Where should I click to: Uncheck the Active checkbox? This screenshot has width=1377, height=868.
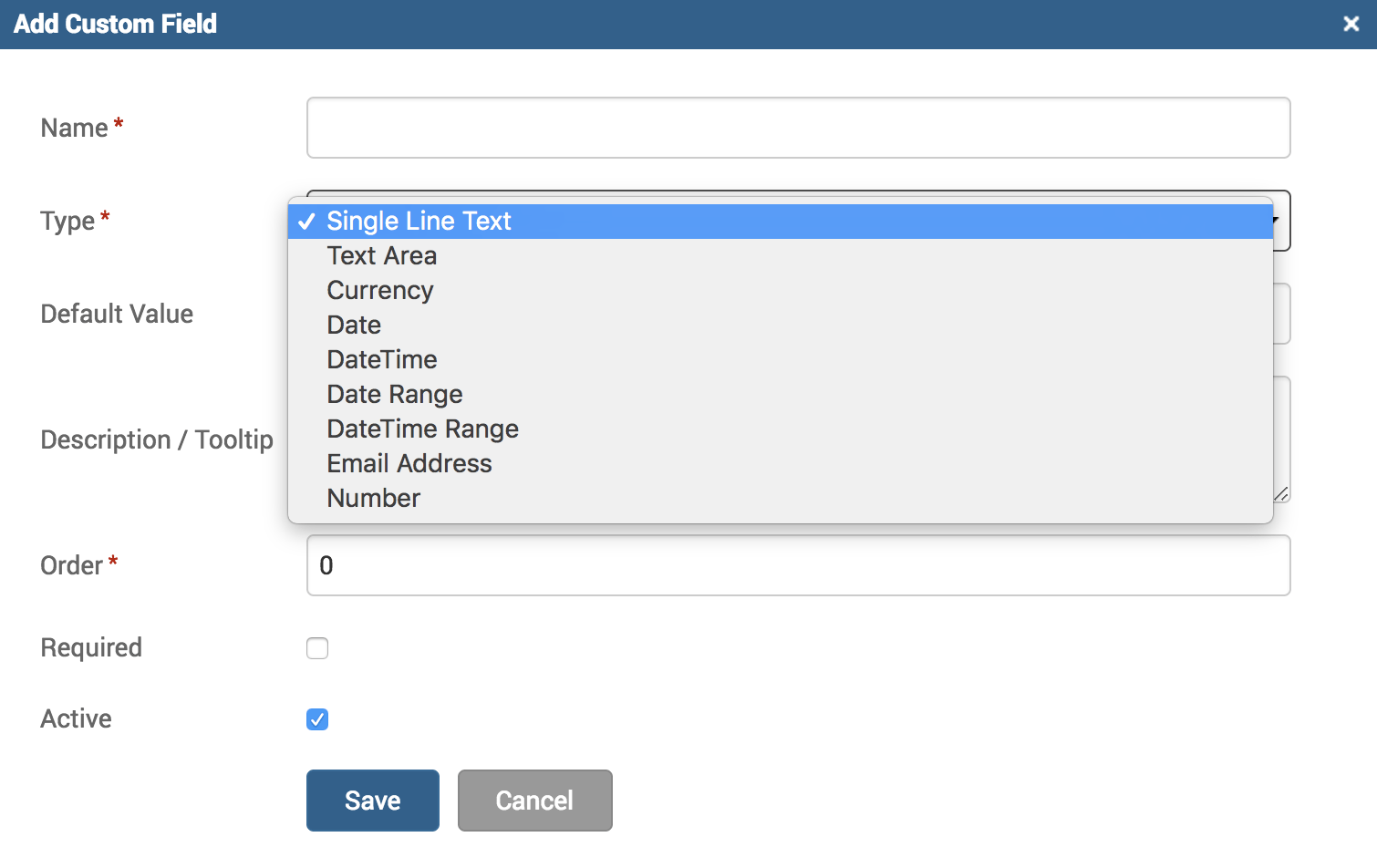(x=317, y=719)
